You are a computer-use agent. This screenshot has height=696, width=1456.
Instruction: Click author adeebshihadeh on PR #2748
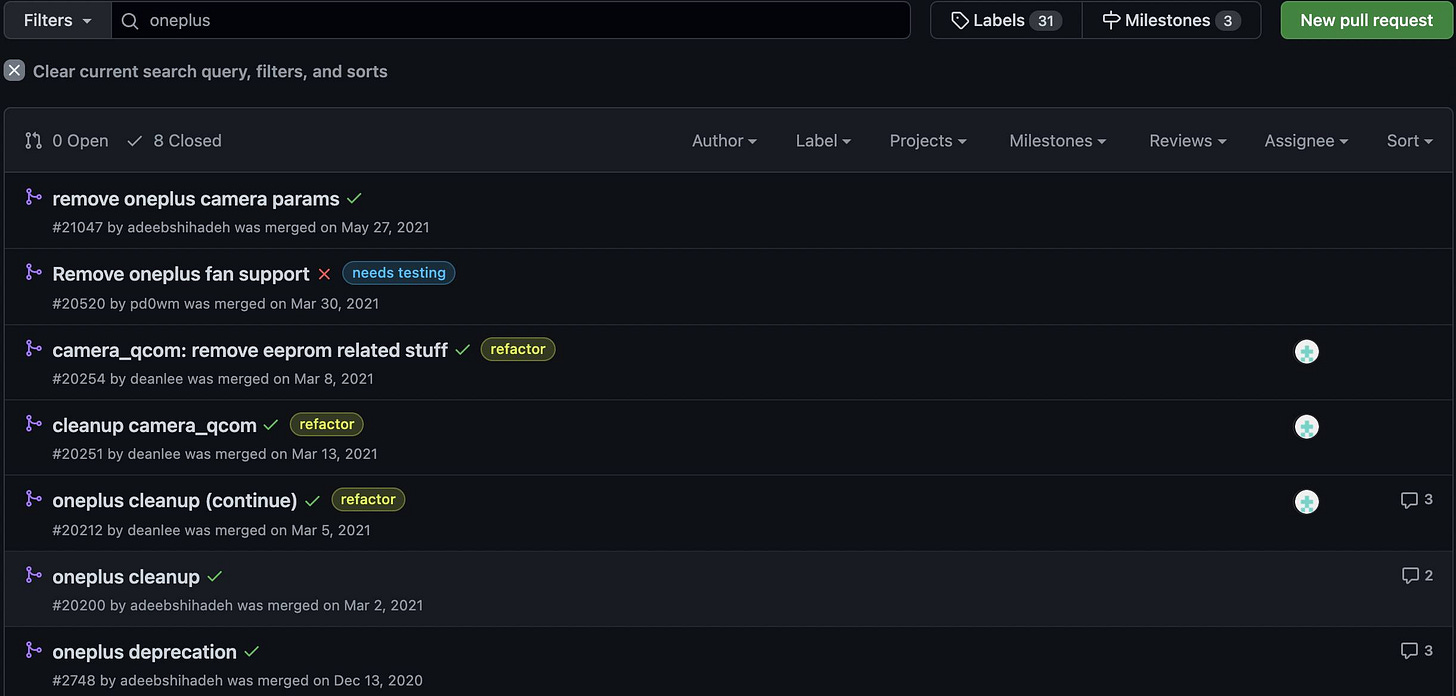point(172,681)
